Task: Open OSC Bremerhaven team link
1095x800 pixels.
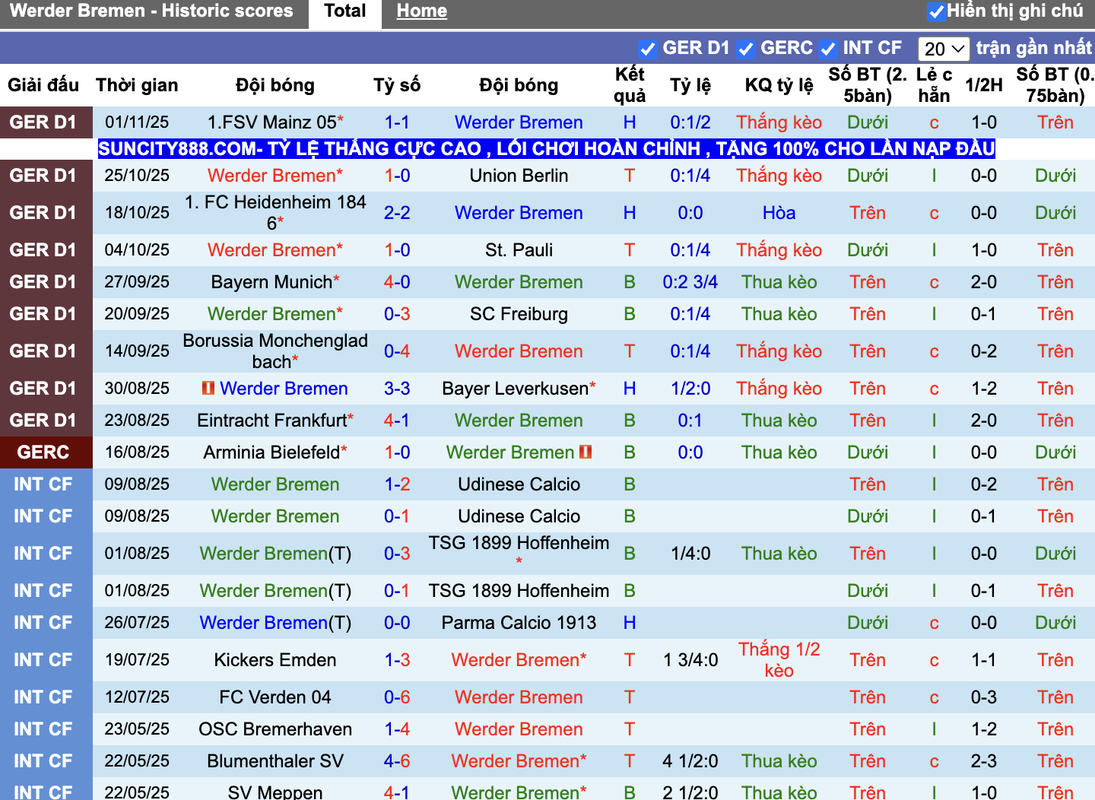Action: coord(275,729)
